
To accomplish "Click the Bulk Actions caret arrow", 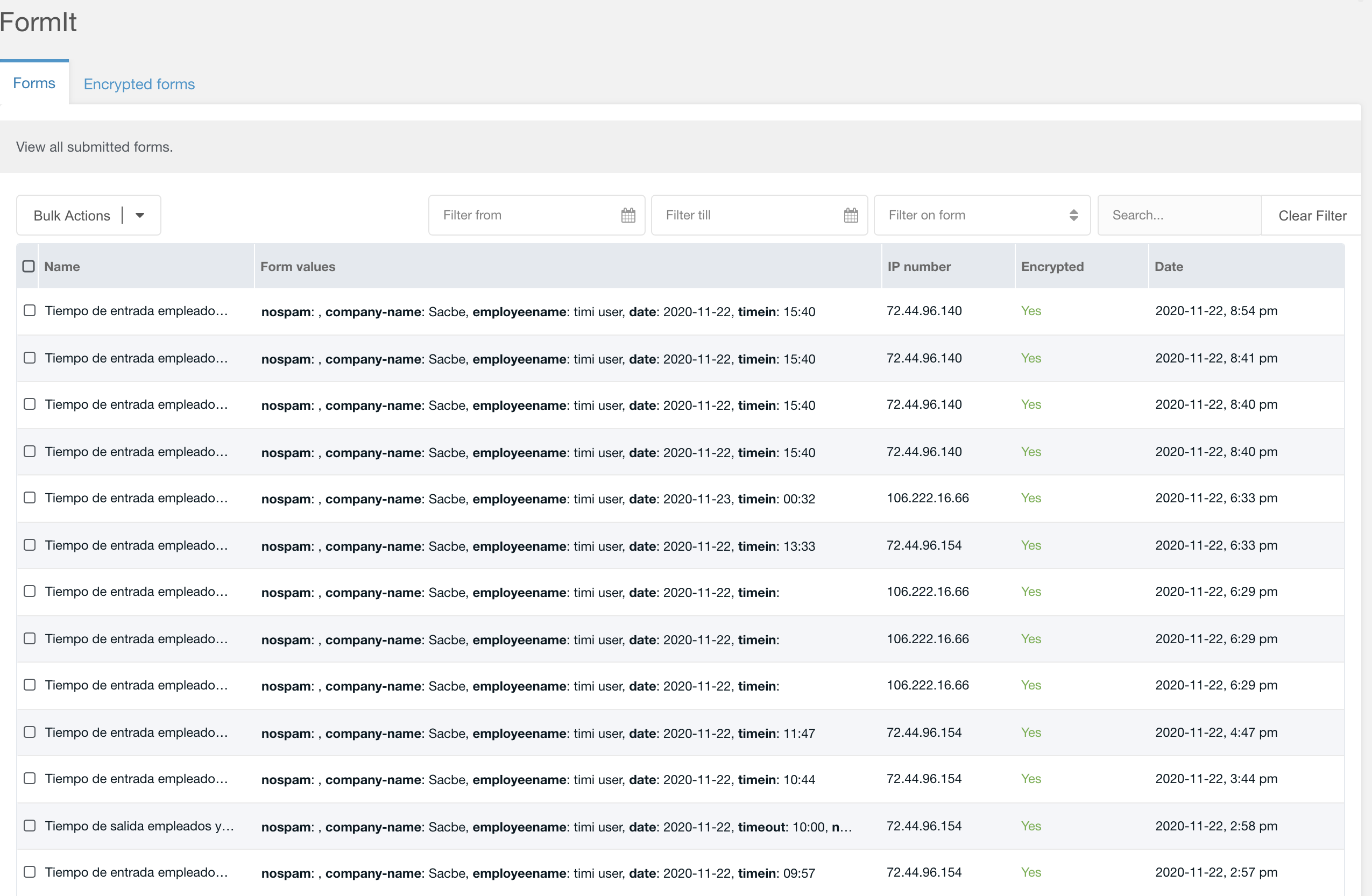I will click(x=139, y=216).
